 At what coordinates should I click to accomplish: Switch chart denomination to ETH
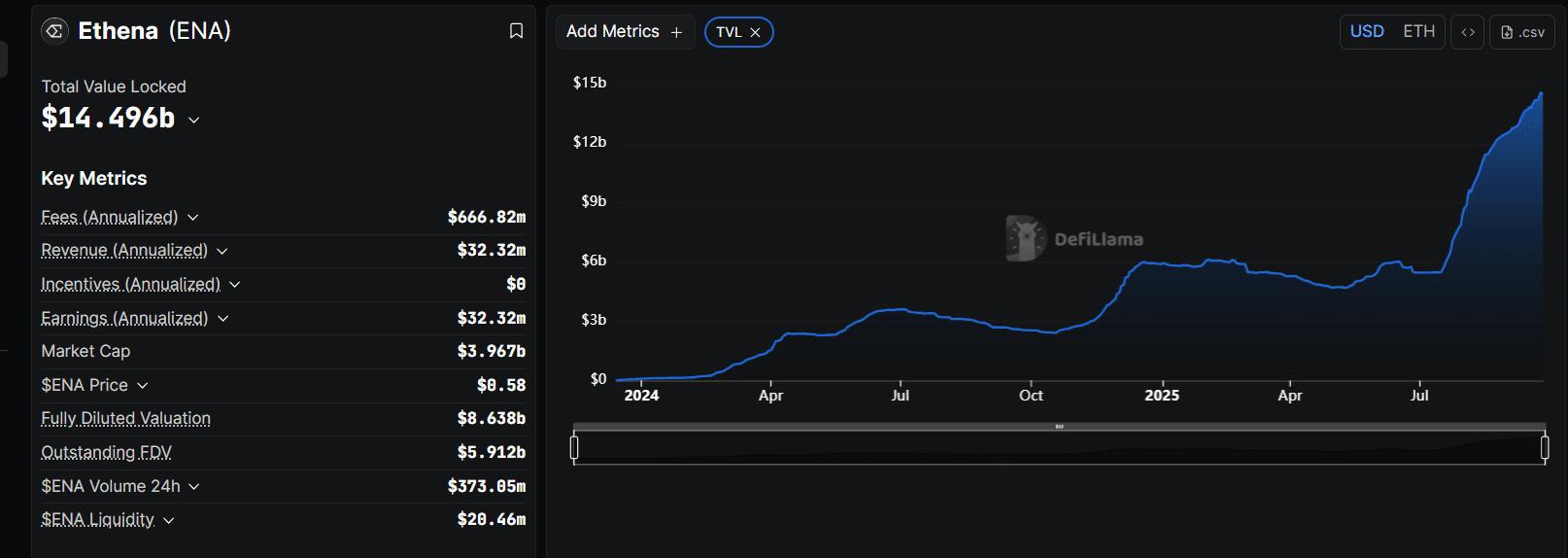(x=1418, y=31)
